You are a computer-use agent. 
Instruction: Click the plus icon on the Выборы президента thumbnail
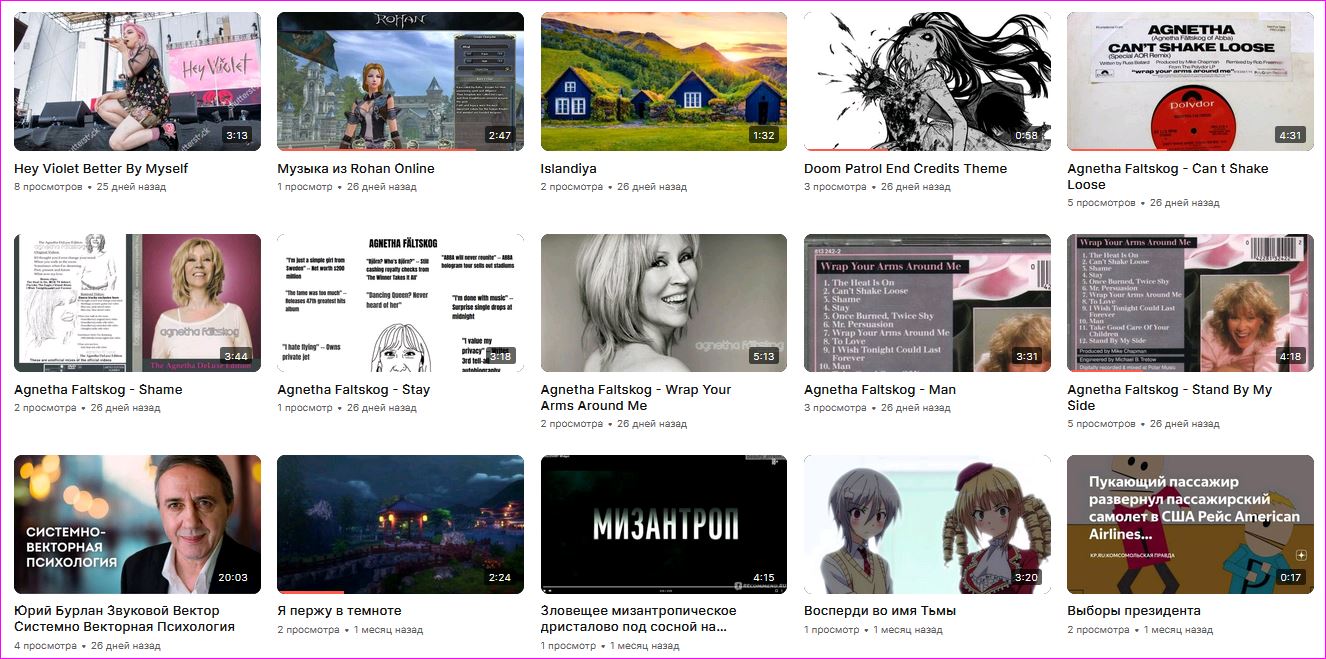click(x=1301, y=555)
